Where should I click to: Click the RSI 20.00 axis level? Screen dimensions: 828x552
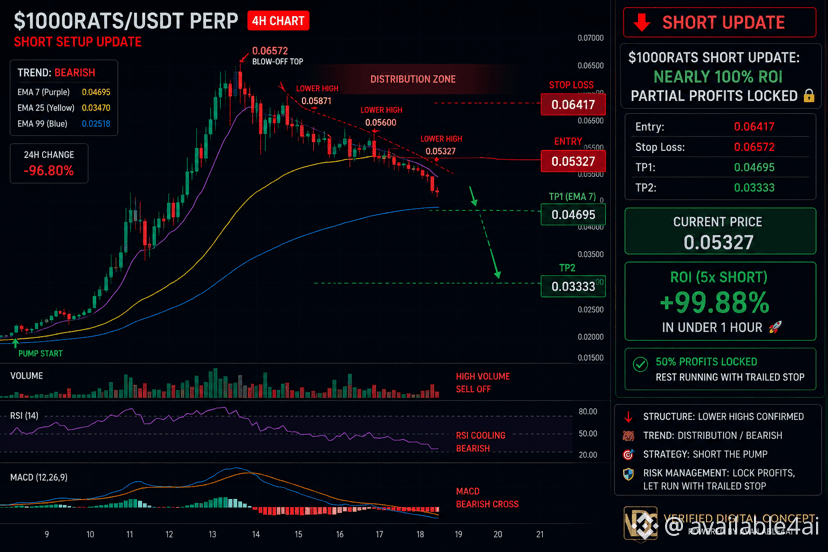coord(588,455)
